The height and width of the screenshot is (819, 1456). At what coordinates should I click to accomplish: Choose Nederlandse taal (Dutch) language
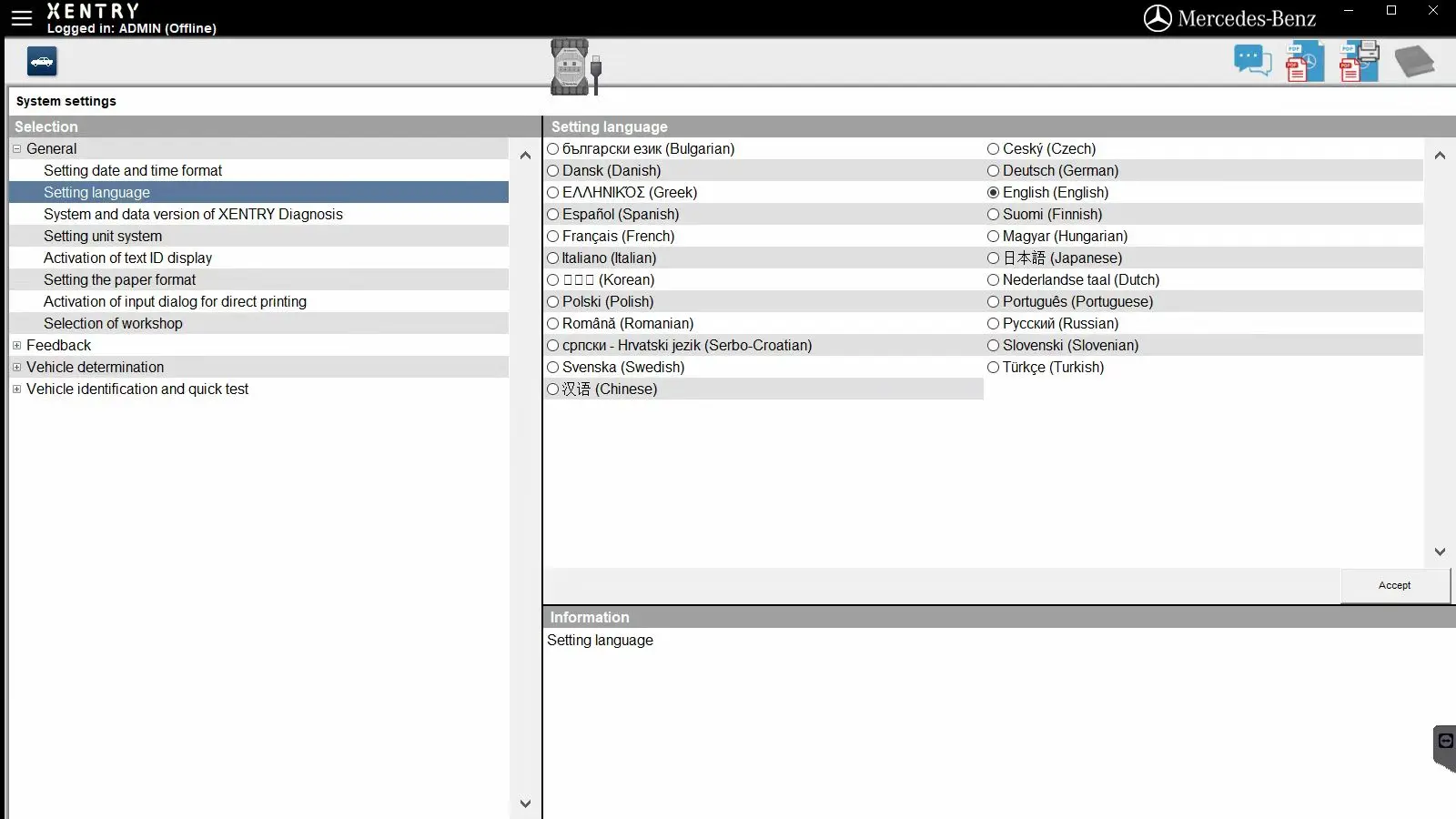(x=993, y=279)
